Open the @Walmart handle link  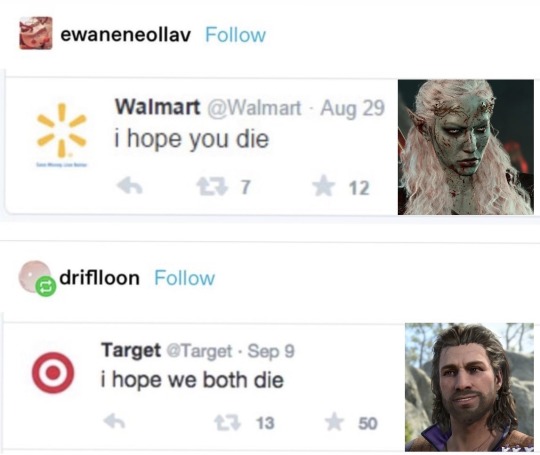(x=254, y=108)
